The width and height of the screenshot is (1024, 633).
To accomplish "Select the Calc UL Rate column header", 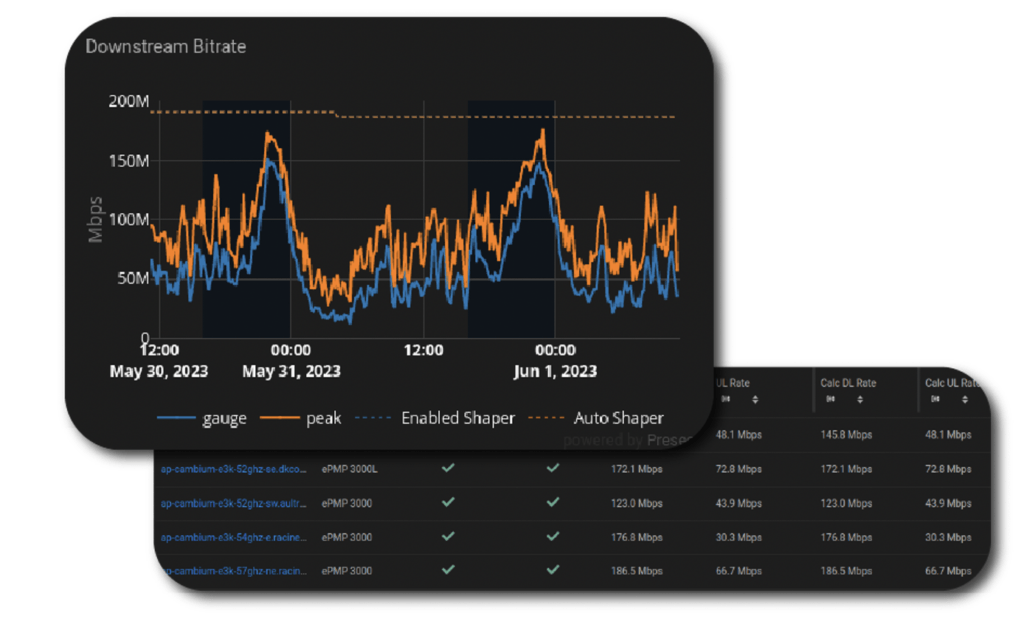I will click(x=952, y=383).
